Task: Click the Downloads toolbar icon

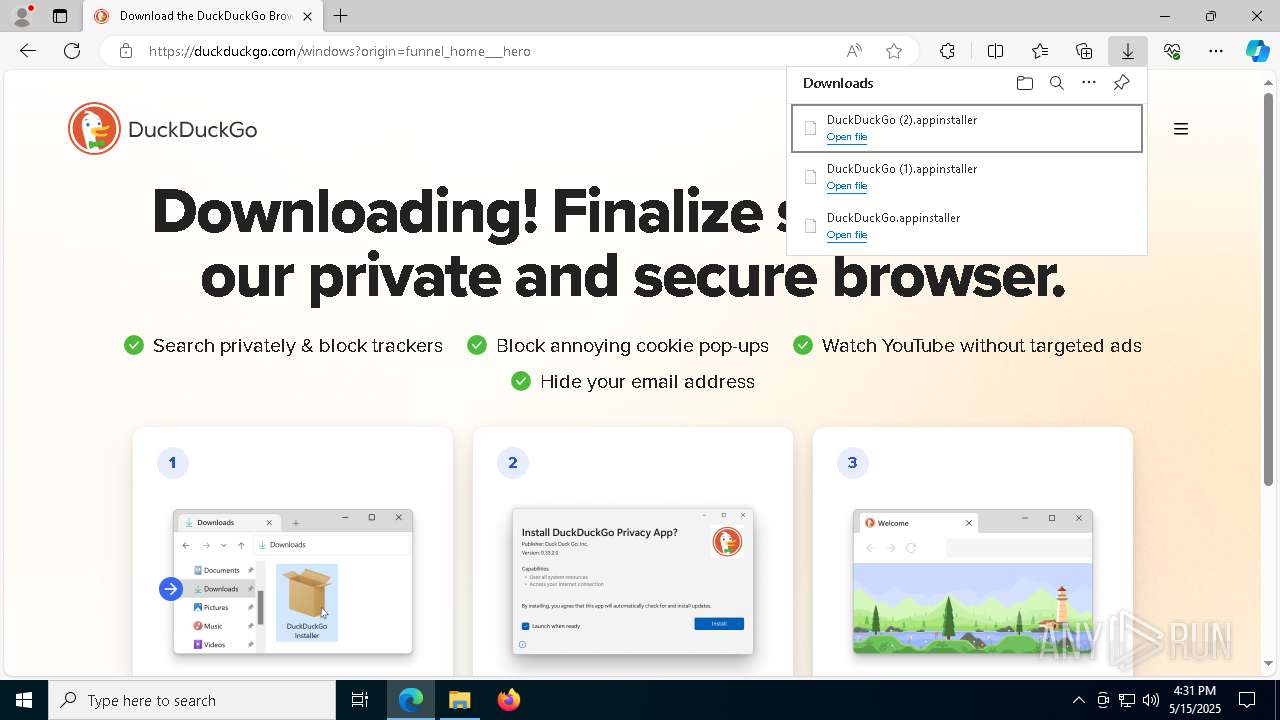Action: coord(1128,51)
